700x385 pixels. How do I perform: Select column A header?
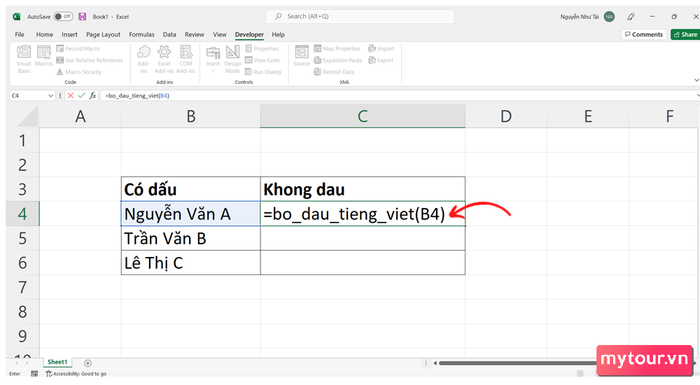pyautogui.click(x=80, y=117)
